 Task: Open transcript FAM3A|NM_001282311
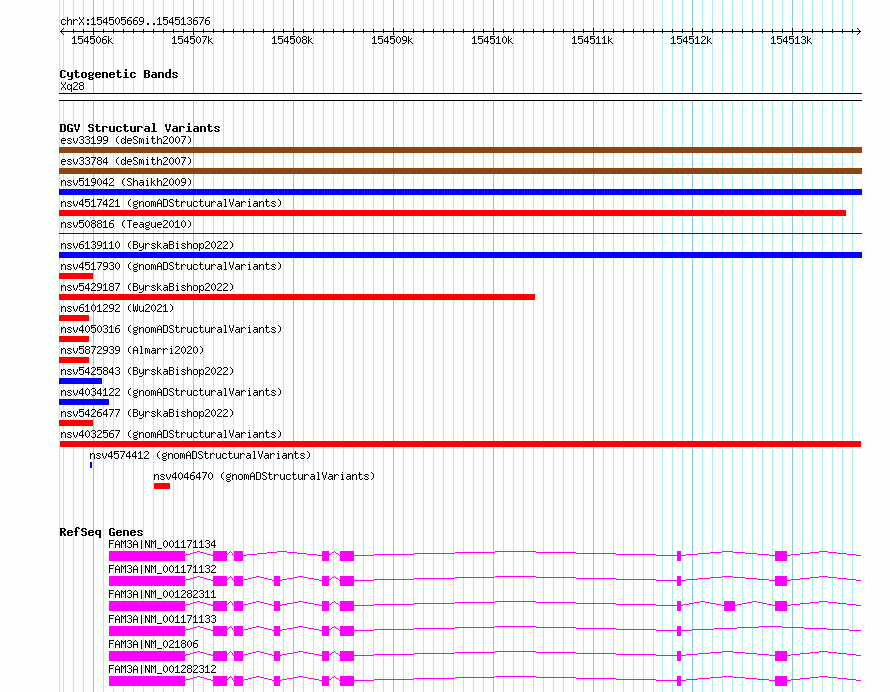[162, 594]
